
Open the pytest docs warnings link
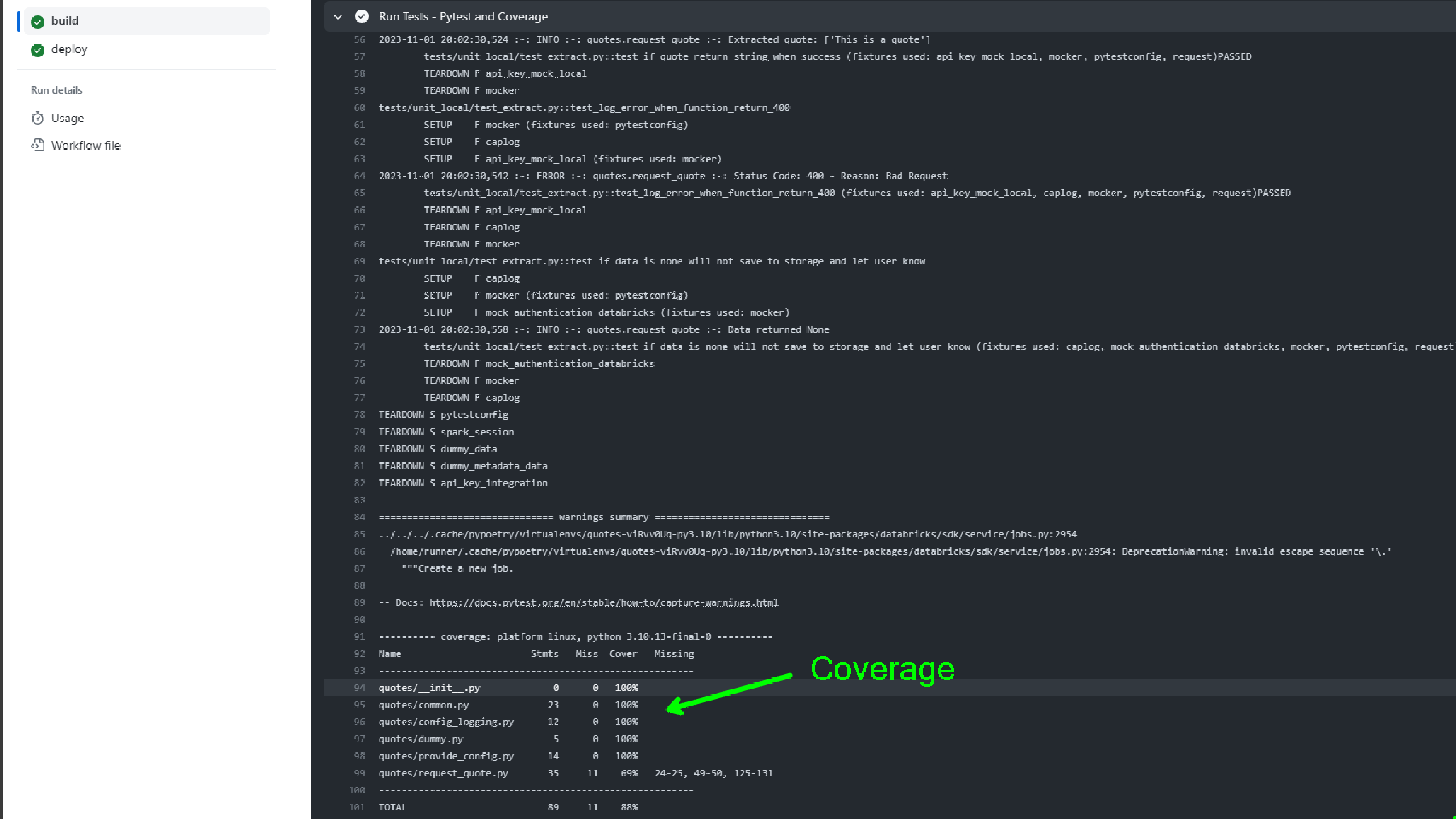coord(604,602)
